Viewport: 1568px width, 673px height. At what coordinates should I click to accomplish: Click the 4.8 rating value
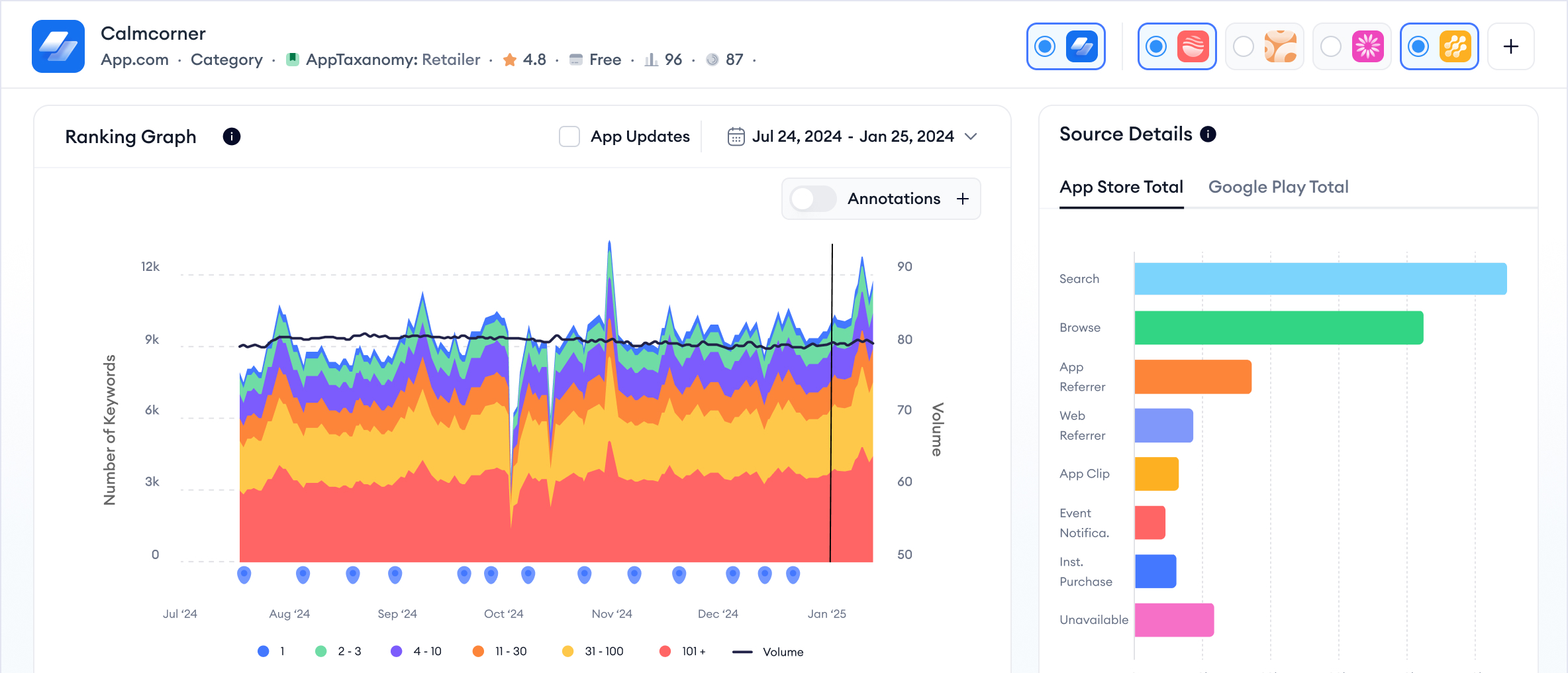[x=534, y=60]
